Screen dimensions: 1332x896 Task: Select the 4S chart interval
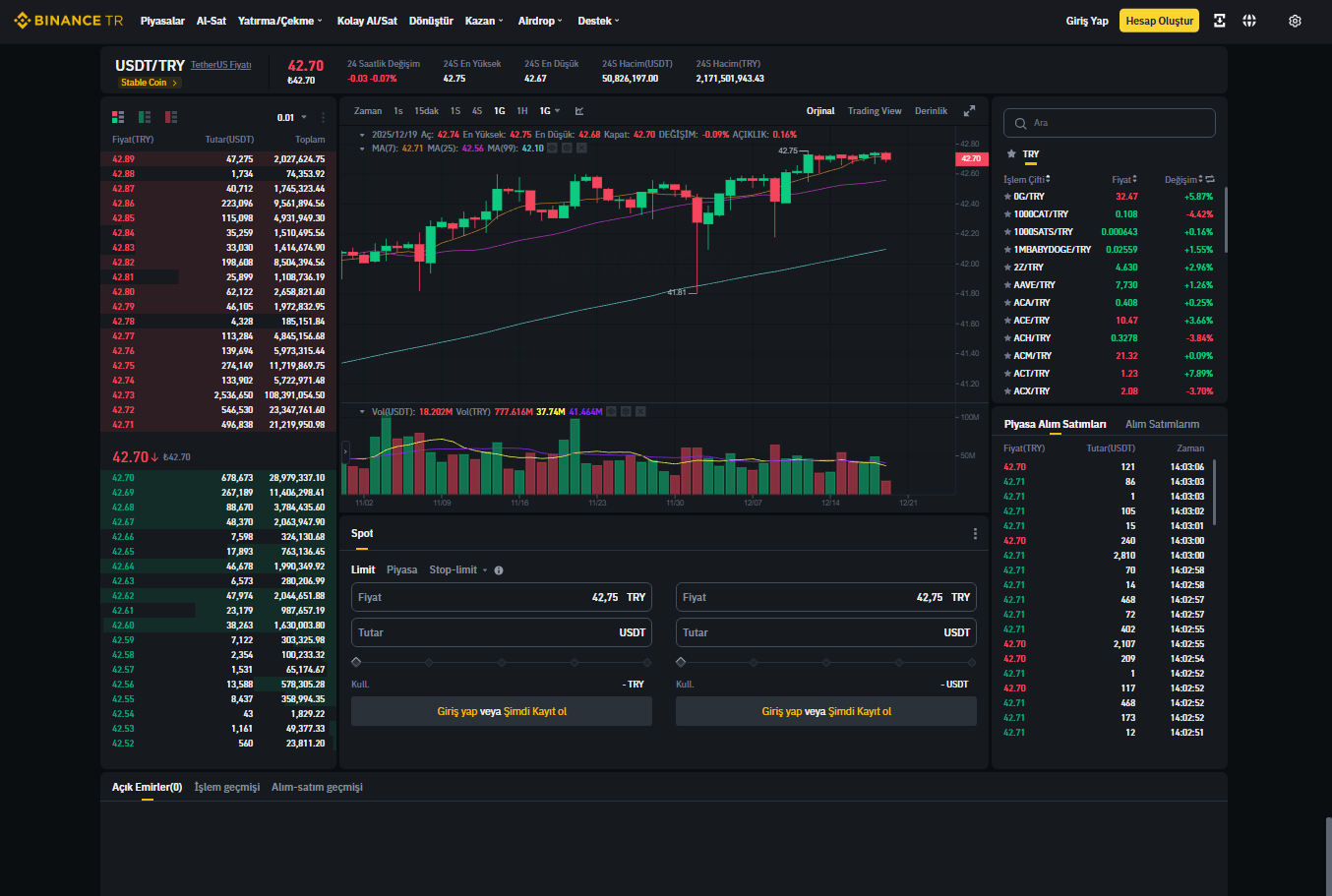477,111
